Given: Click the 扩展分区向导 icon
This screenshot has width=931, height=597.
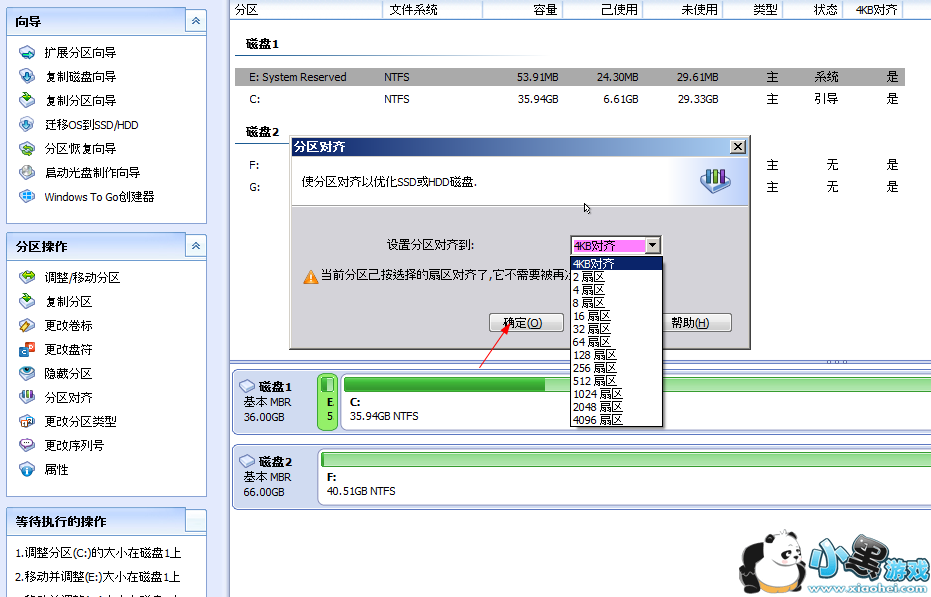Looking at the screenshot, I should (x=27, y=52).
